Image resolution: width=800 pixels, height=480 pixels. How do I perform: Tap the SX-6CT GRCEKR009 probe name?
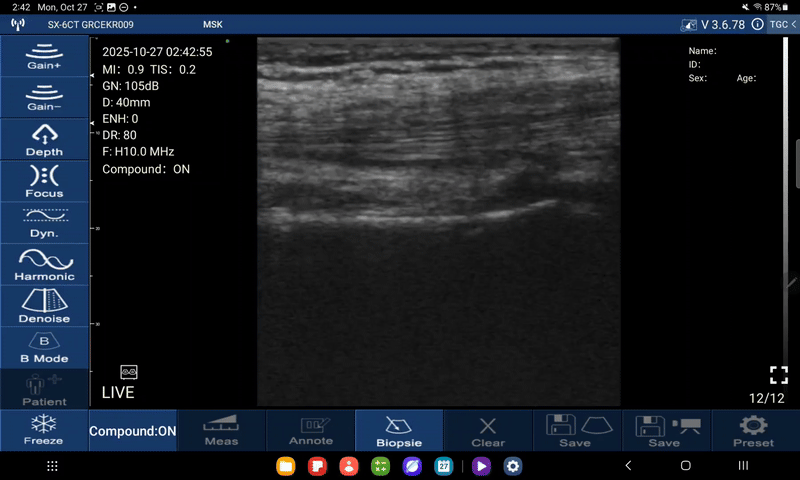[x=91, y=24]
